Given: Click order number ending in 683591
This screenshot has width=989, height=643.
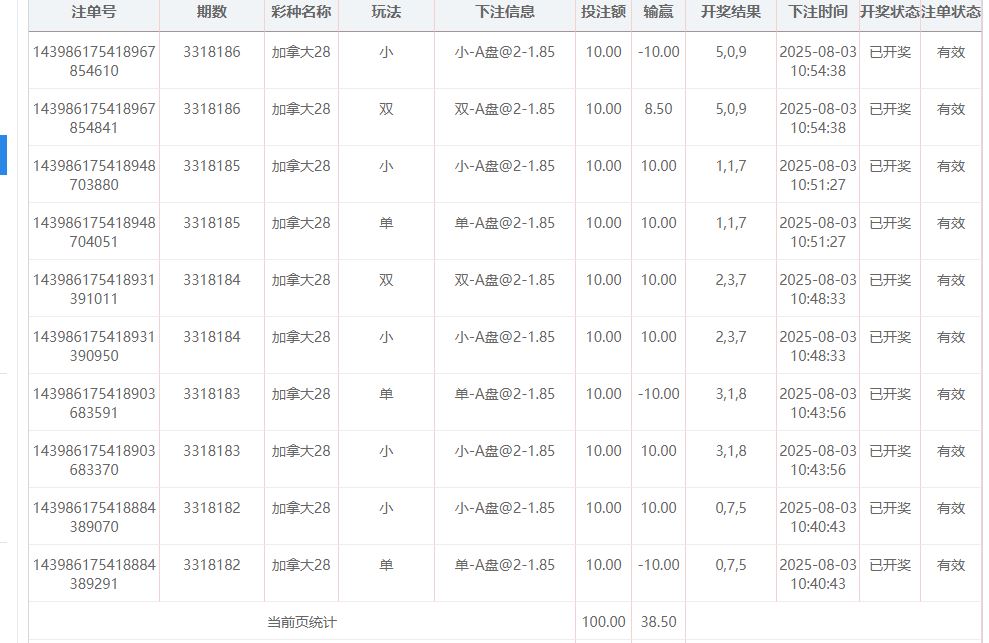Looking at the screenshot, I should 94,403.
